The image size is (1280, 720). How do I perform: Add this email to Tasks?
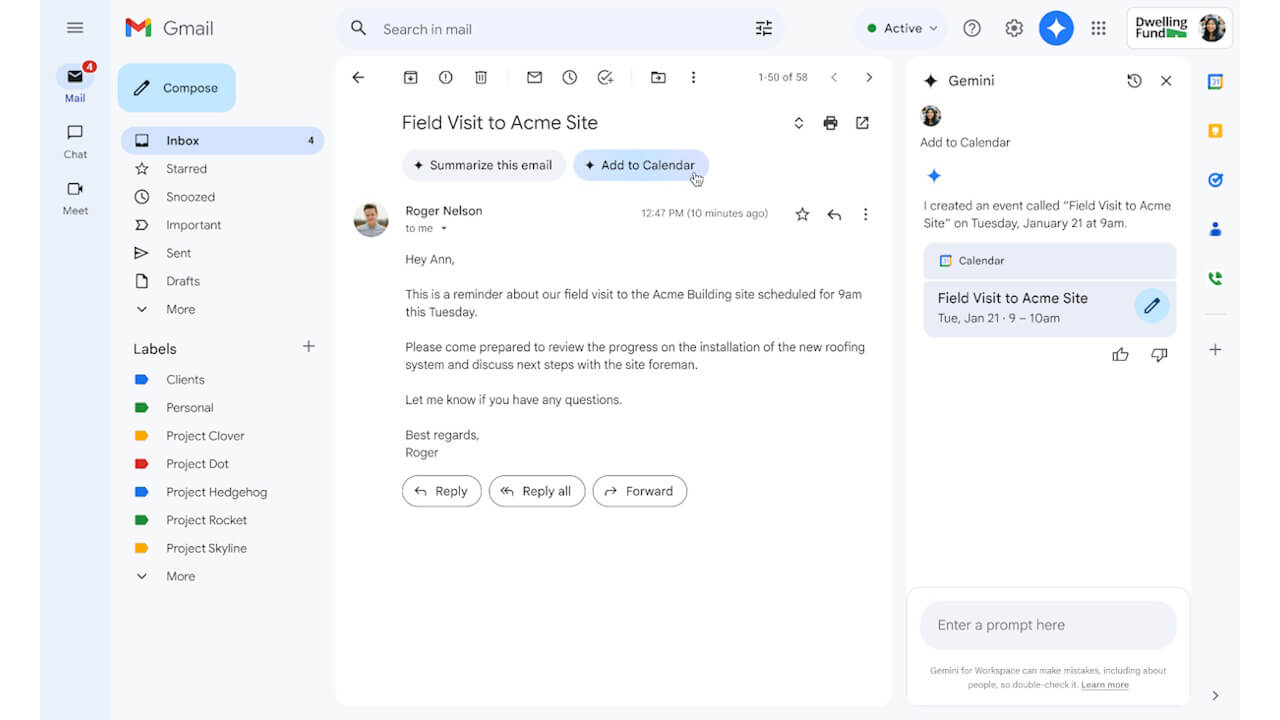pyautogui.click(x=604, y=77)
